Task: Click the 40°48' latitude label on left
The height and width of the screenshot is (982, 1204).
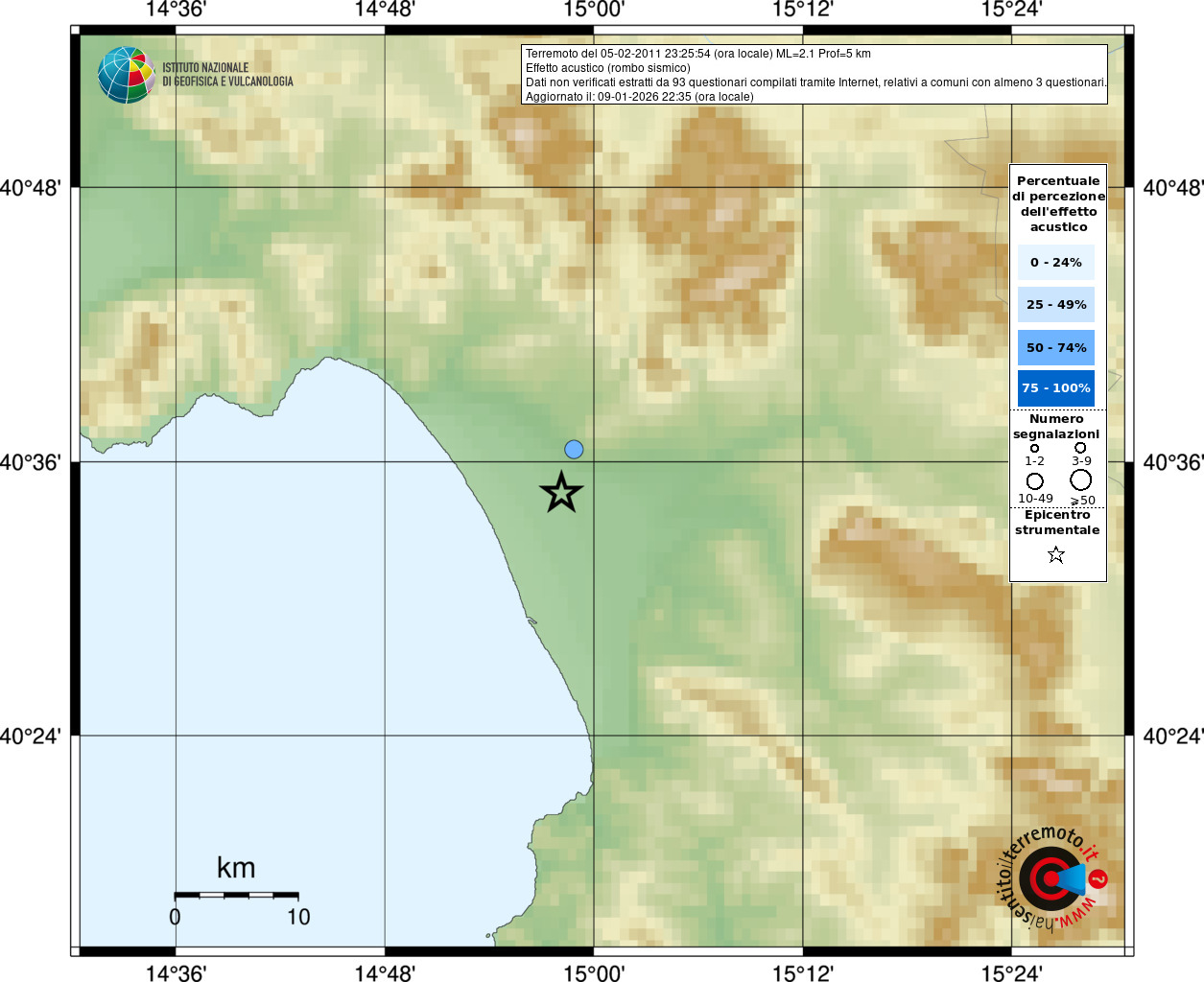Action: point(31,187)
